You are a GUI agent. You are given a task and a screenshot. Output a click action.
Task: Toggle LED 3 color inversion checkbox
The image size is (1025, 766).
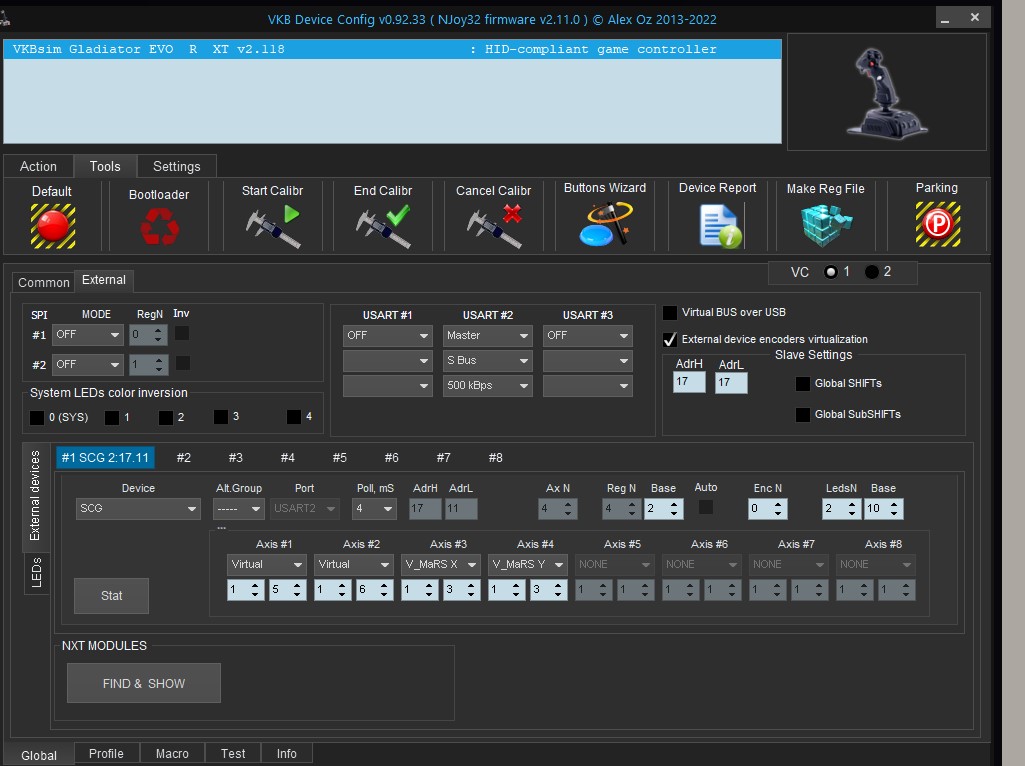(221, 417)
